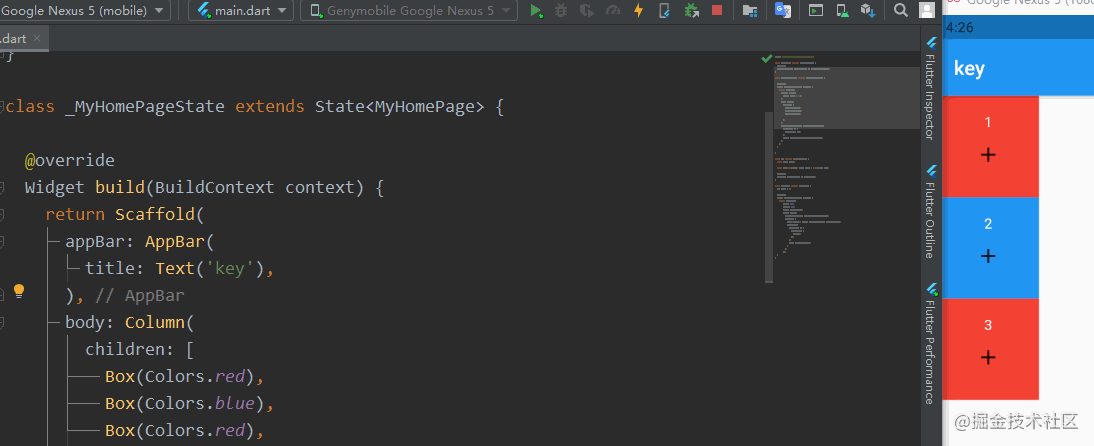
Task: Click the Box(Colors.blue) line
Action: click(190, 403)
